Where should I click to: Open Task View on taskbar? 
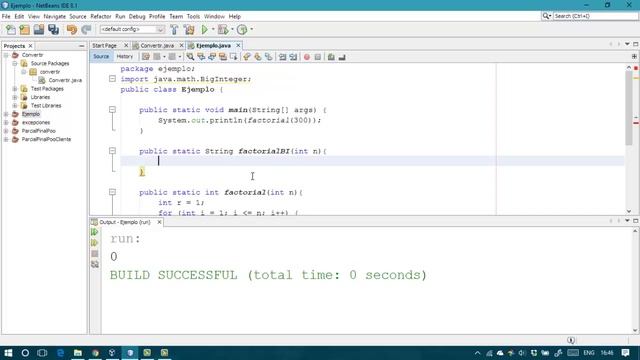click(x=42, y=353)
